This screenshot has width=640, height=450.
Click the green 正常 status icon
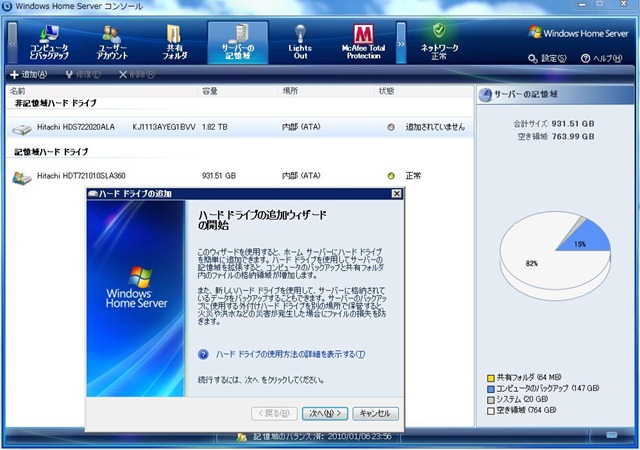tap(391, 176)
